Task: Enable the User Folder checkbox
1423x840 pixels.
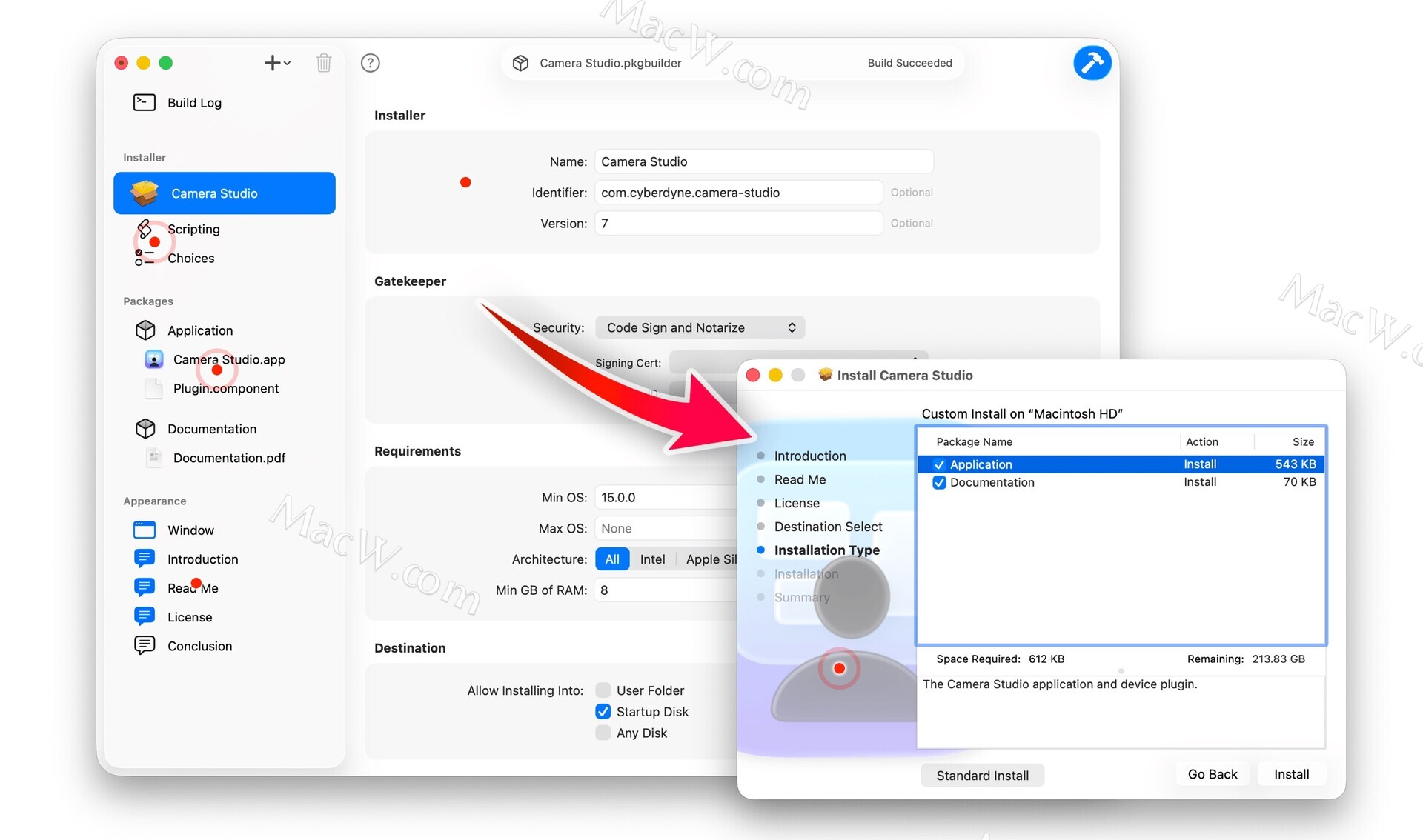Action: click(x=603, y=690)
